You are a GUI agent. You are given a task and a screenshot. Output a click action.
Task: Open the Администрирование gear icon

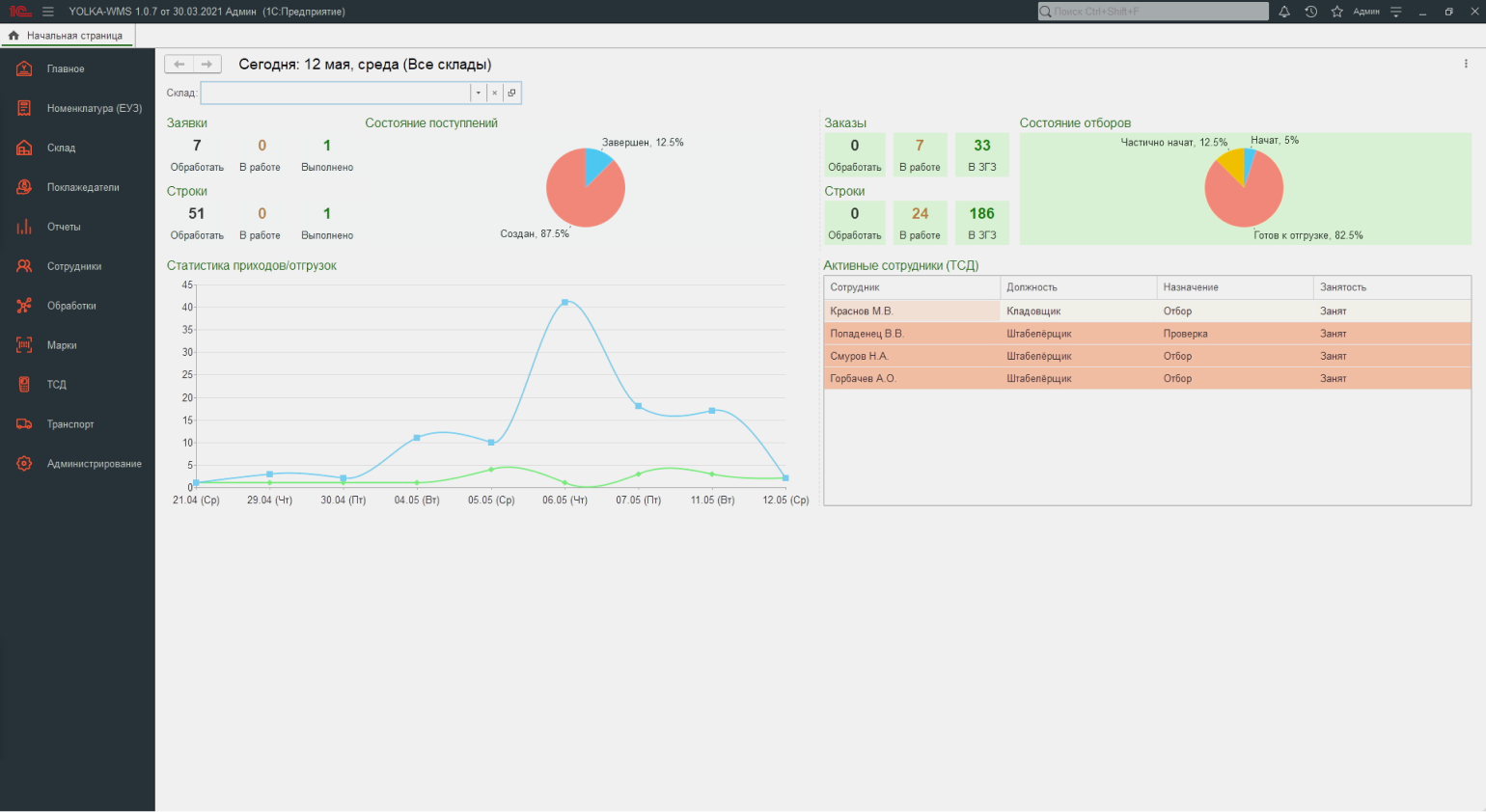click(24, 464)
